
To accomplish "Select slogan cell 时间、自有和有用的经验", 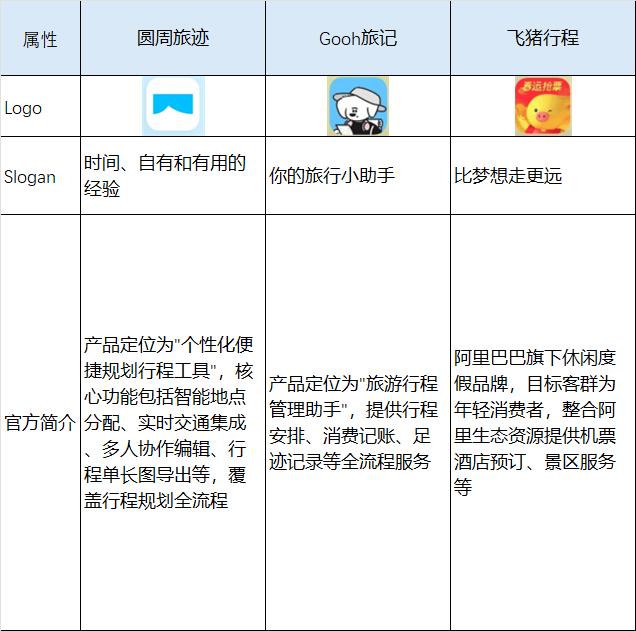I will (x=173, y=176).
